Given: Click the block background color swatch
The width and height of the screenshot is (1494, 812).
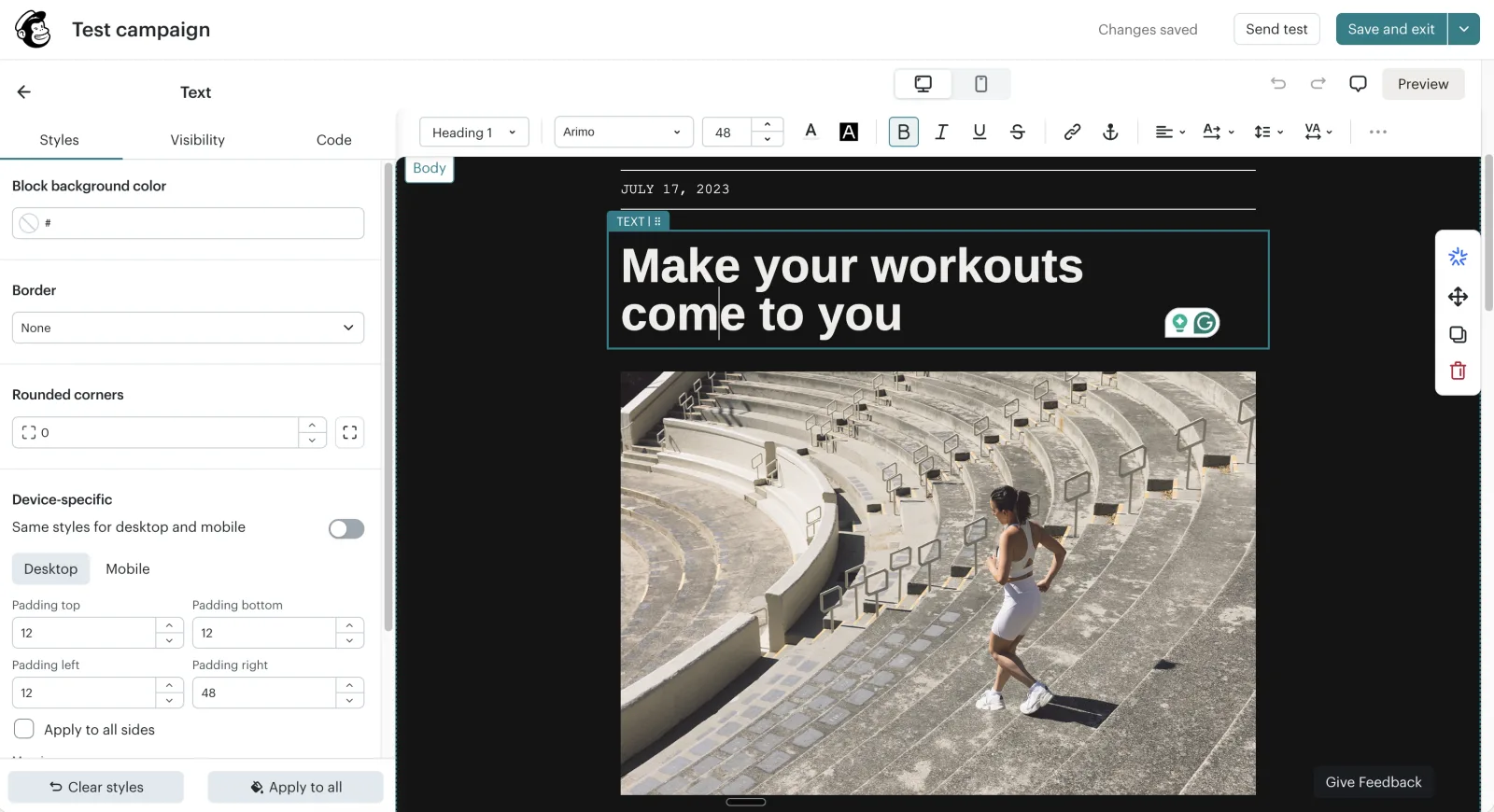Looking at the screenshot, I should 30,223.
